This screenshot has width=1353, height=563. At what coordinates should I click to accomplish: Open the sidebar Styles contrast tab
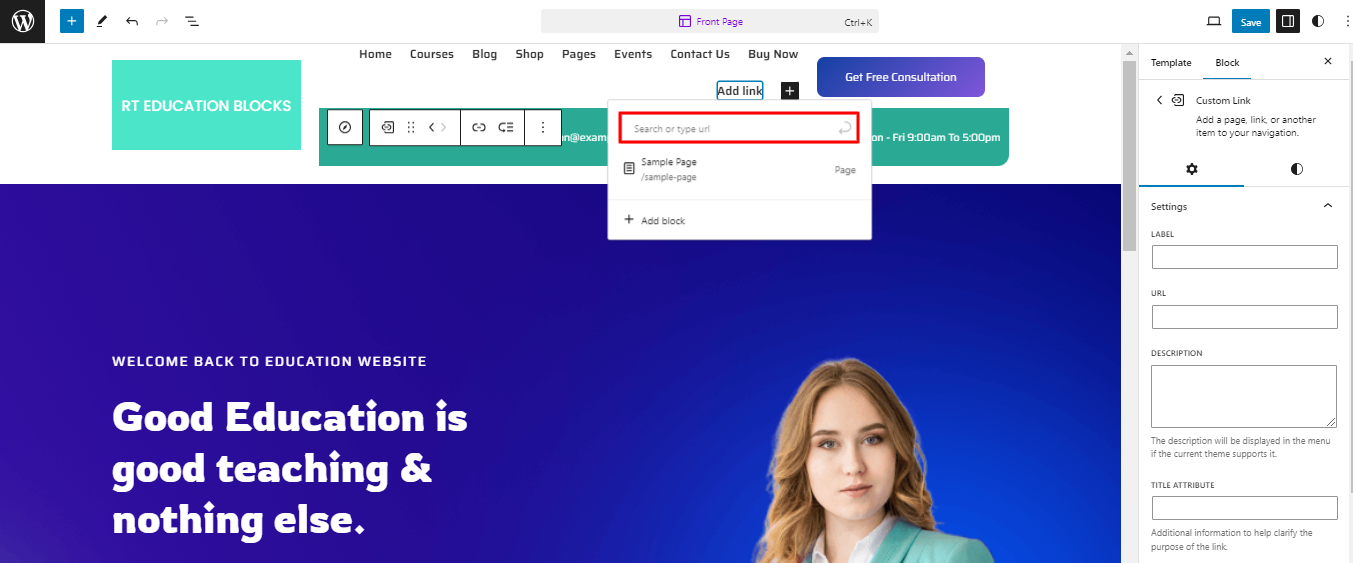[1297, 169]
